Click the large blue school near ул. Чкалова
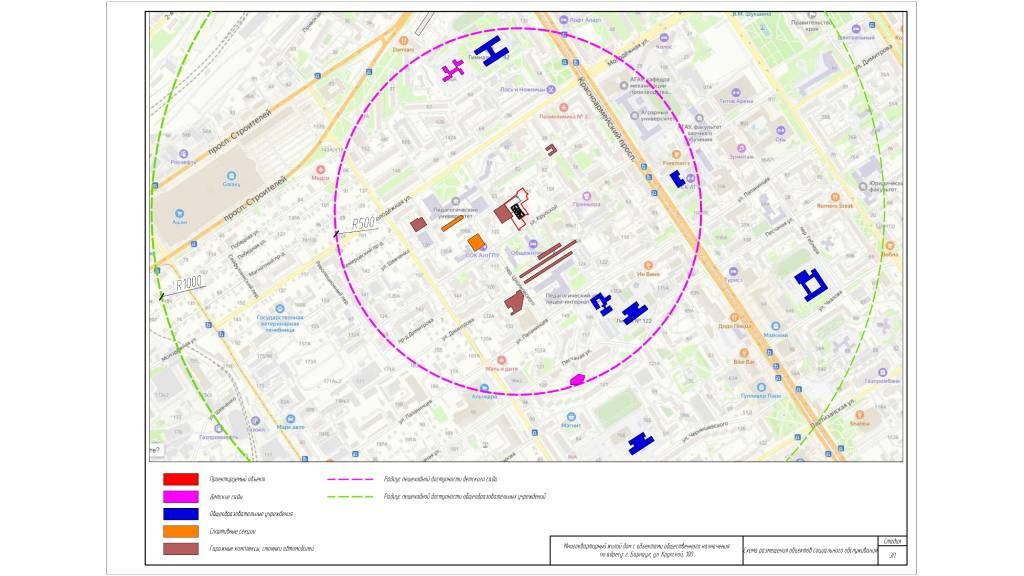Image resolution: width=1024 pixels, height=576 pixels. point(811,285)
